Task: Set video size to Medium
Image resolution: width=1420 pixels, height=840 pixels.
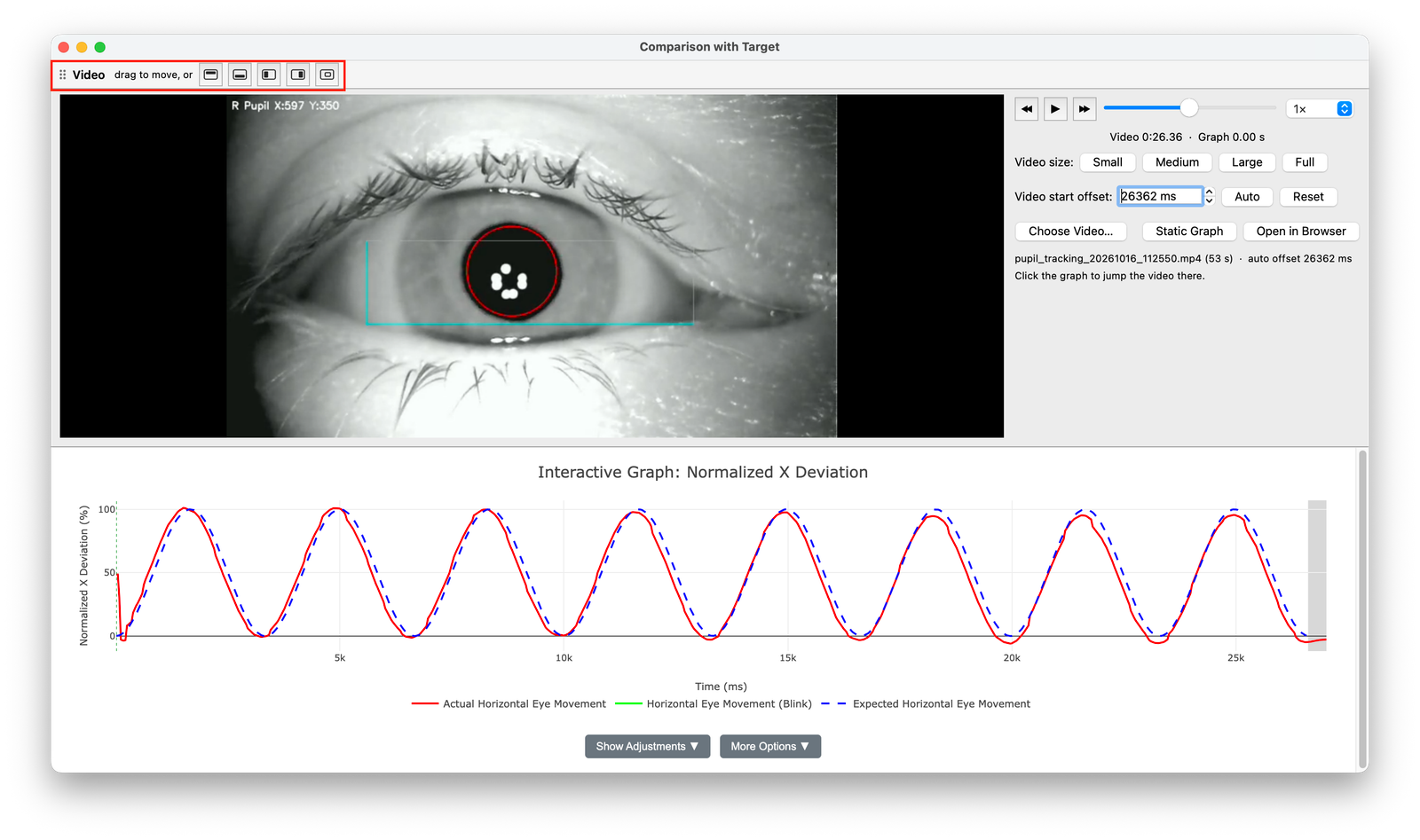Action: (1177, 162)
